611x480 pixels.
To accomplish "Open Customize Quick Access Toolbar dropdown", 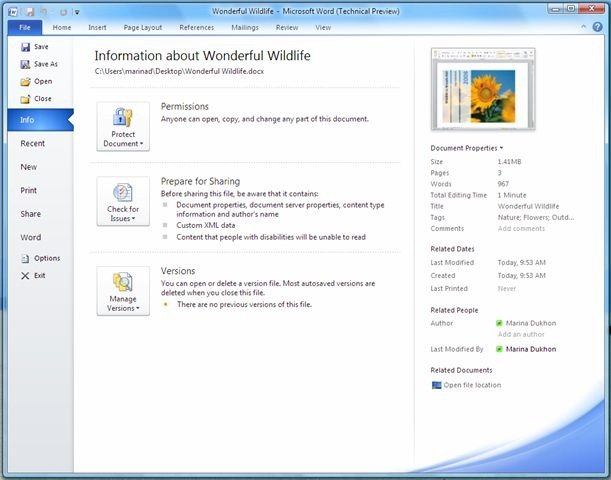I will (77, 12).
